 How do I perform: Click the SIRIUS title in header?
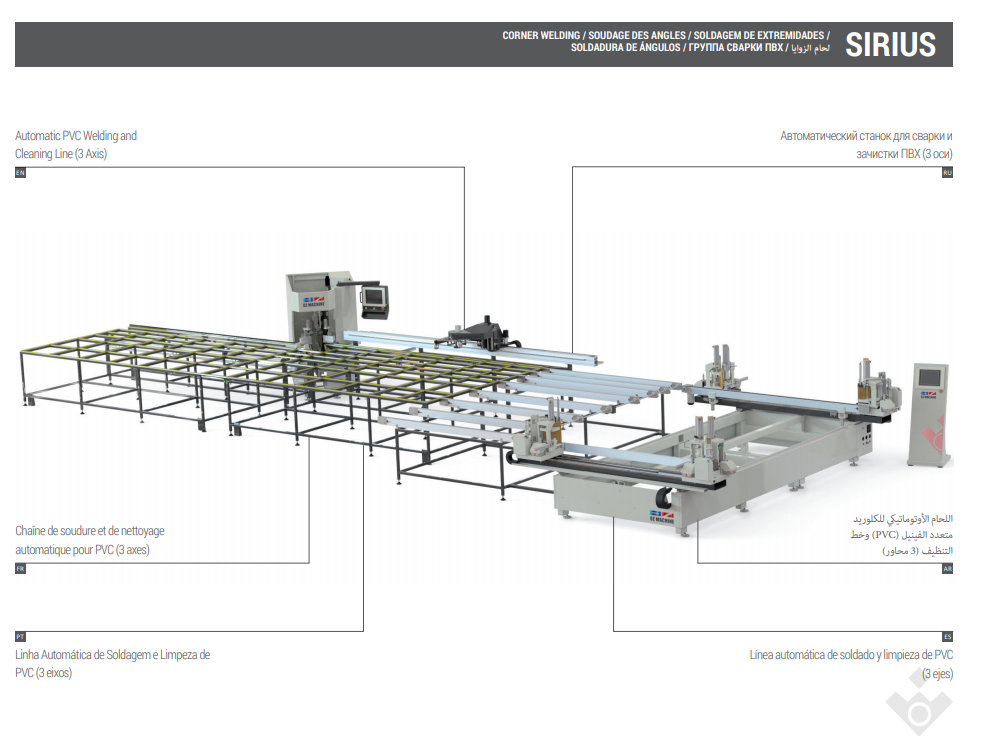(x=890, y=45)
